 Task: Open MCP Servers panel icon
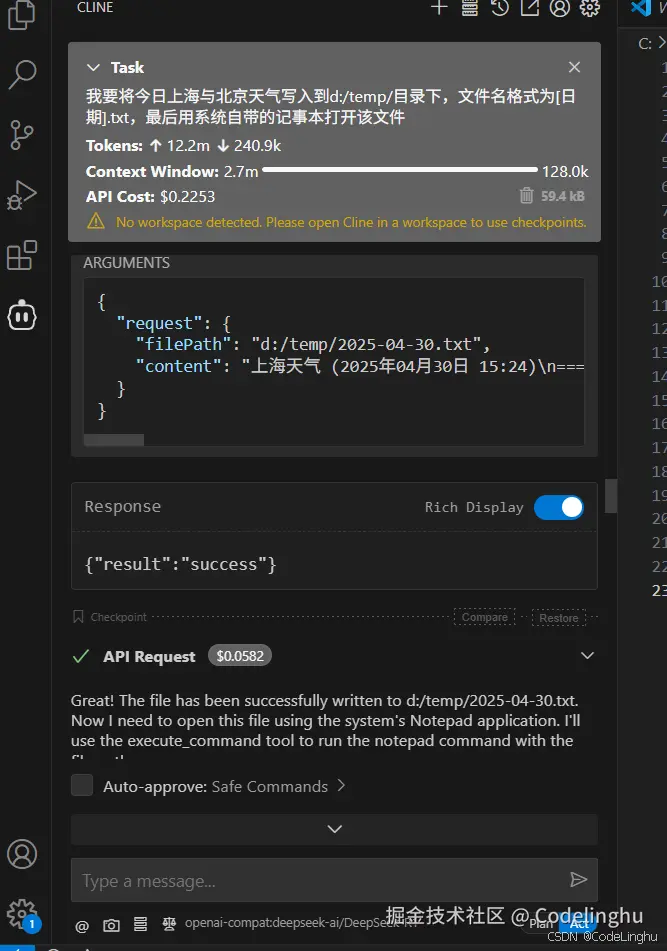(469, 8)
